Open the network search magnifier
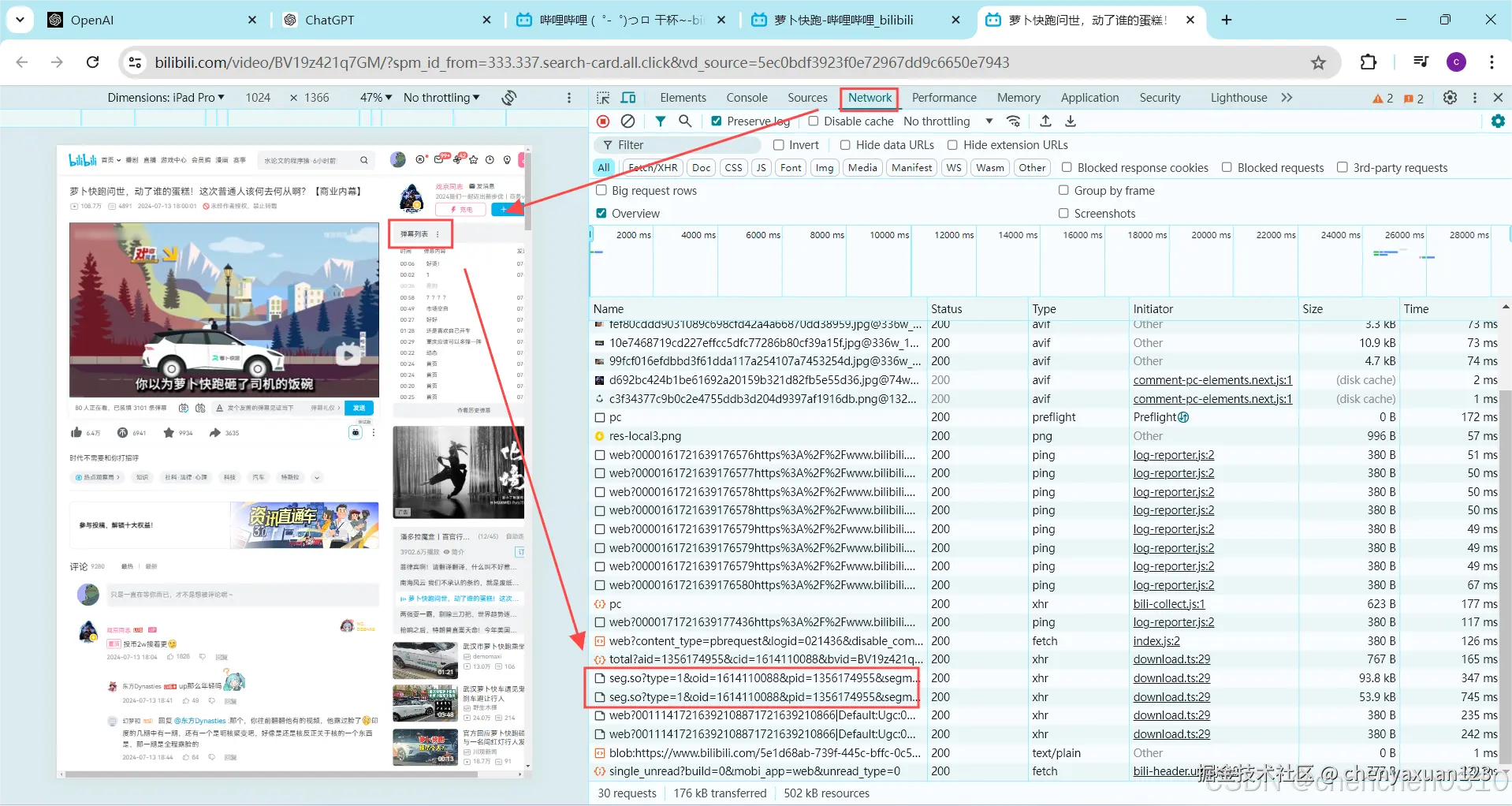Viewport: 1512px width, 806px height. pyautogui.click(x=685, y=121)
